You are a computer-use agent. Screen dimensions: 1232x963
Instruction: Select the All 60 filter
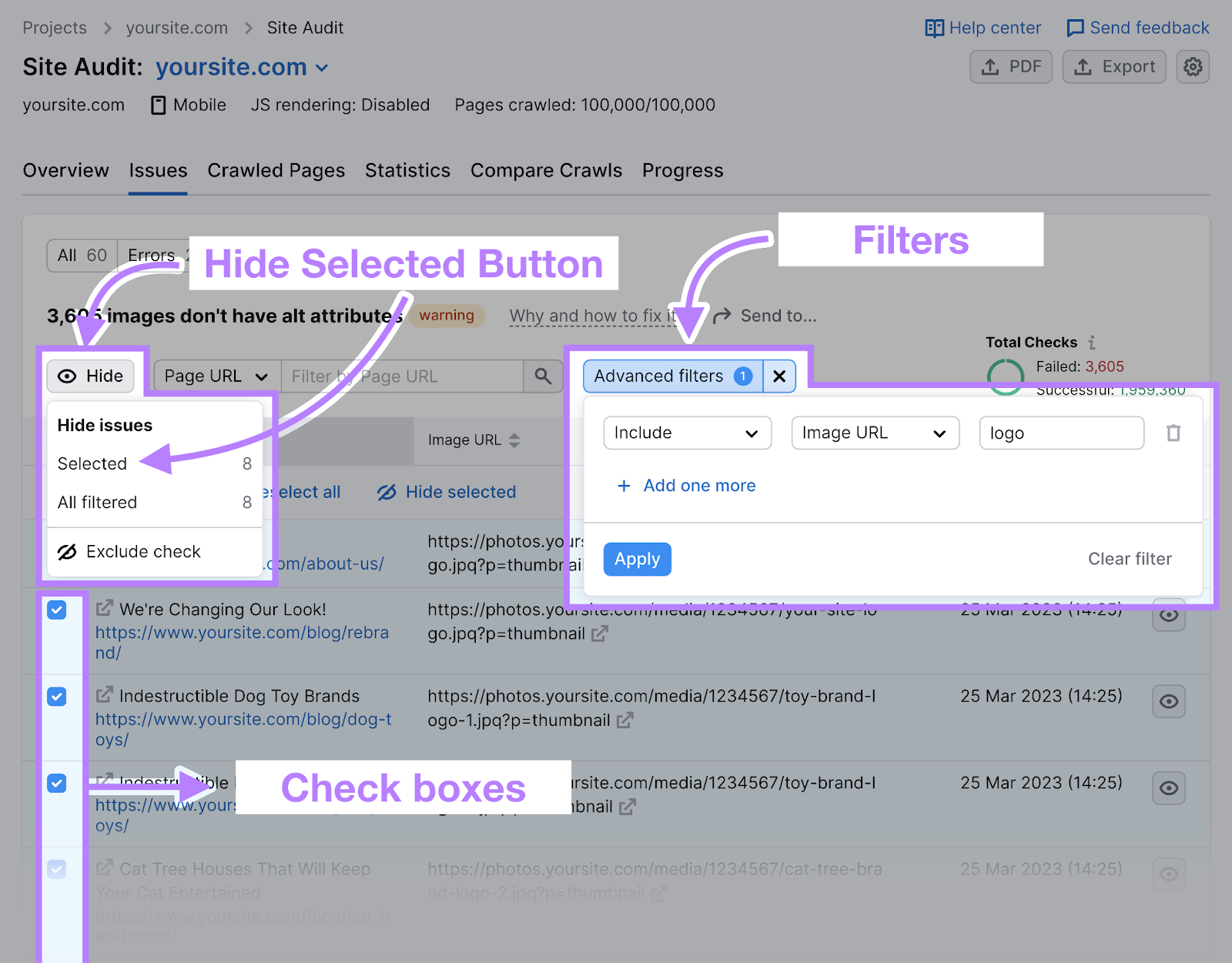click(82, 256)
